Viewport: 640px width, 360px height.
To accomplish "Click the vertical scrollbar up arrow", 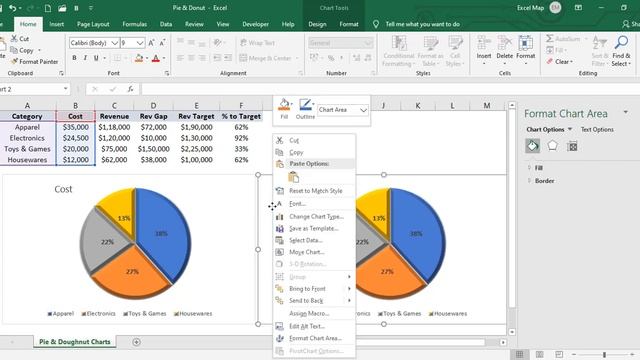I will pos(512,105).
